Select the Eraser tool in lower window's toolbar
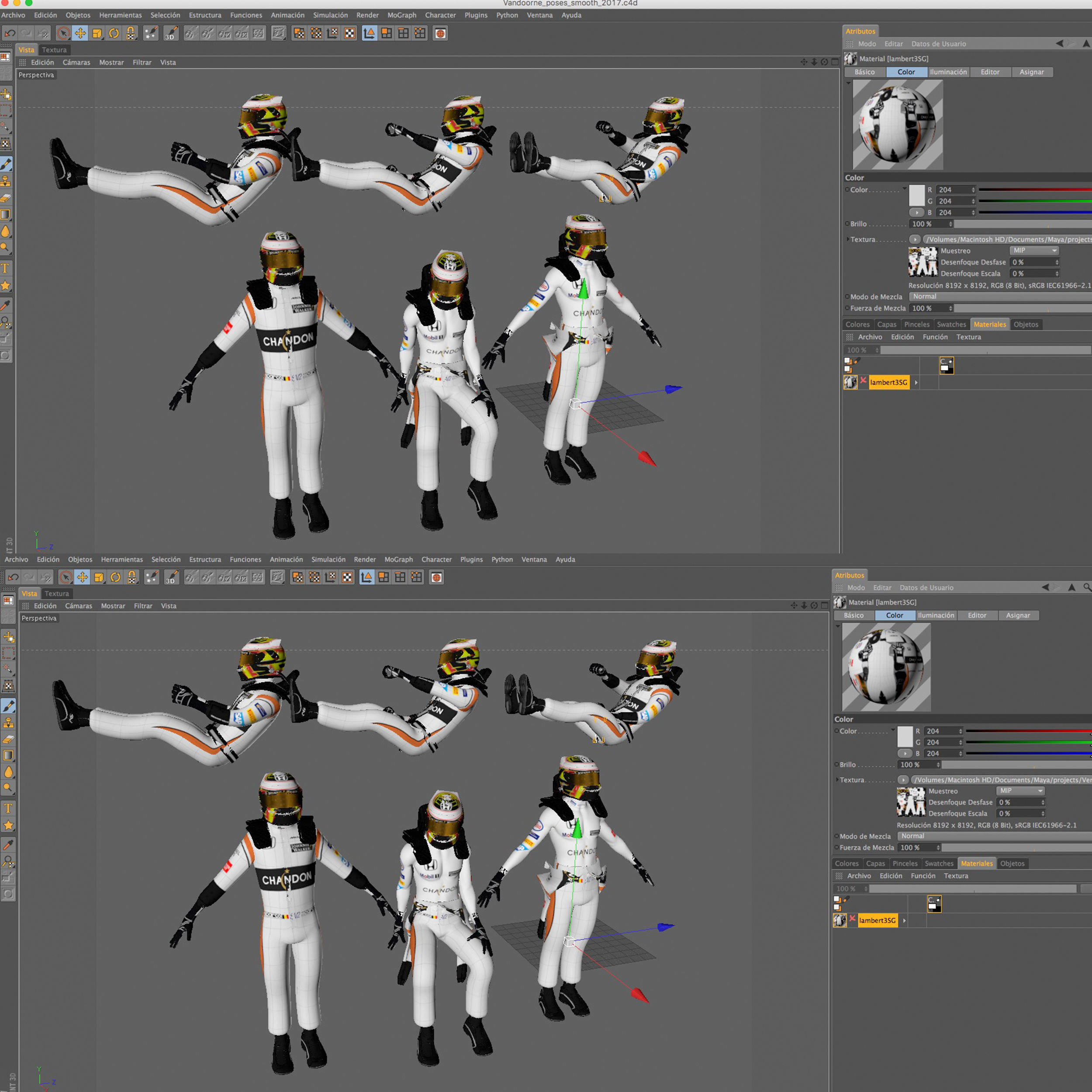1092x1092 pixels. coord(8,739)
